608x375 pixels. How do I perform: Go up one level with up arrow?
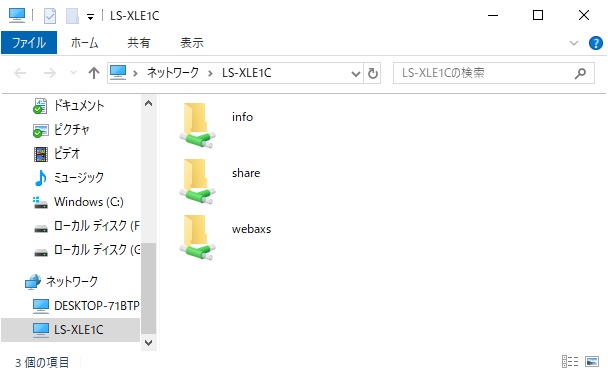(94, 73)
